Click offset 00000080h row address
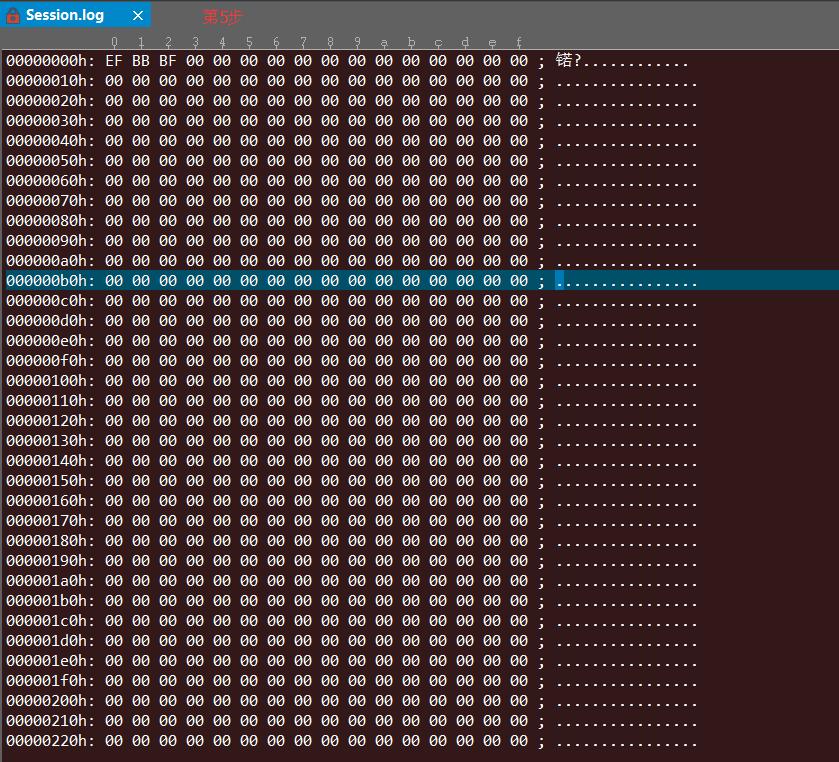This screenshot has width=839, height=762. (x=50, y=220)
